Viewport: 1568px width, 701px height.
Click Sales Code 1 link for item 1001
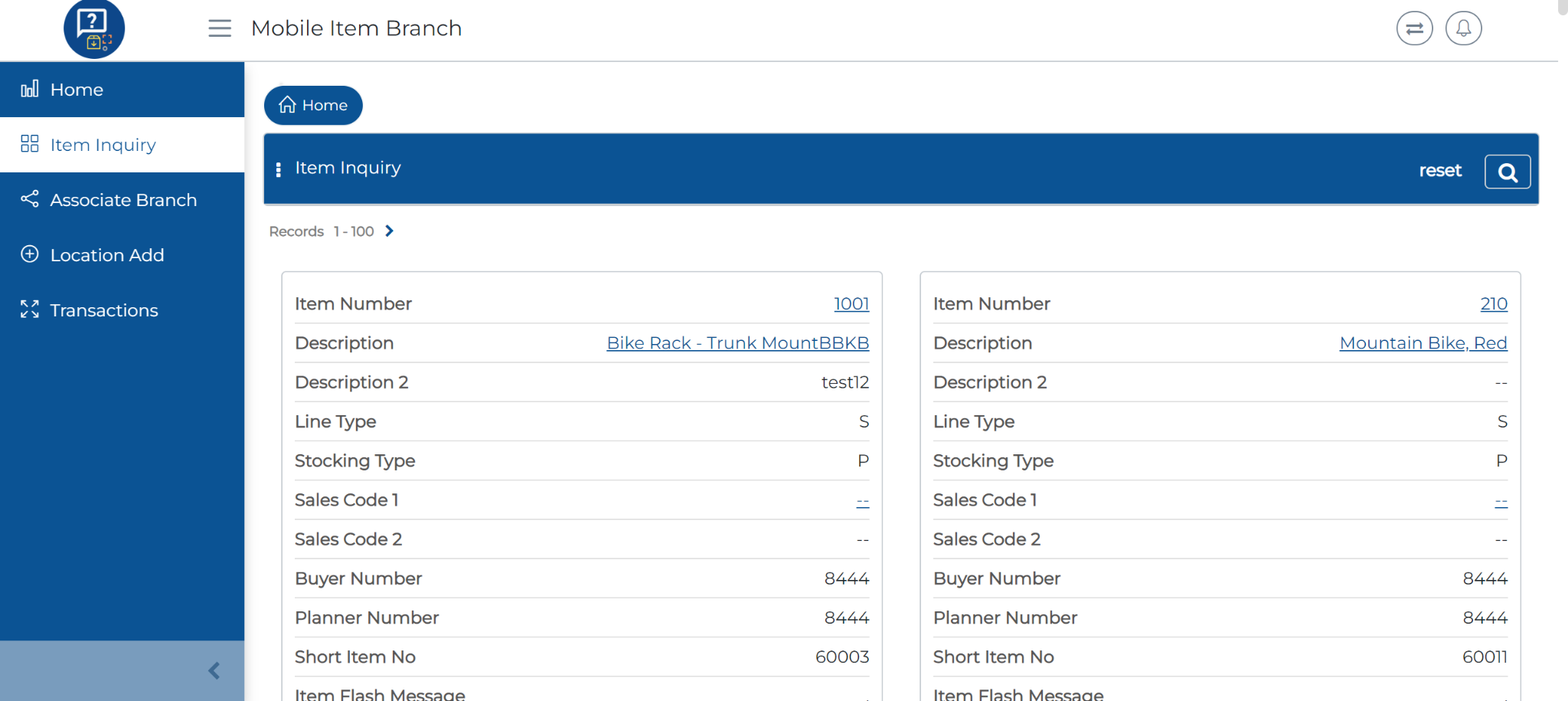click(x=862, y=501)
